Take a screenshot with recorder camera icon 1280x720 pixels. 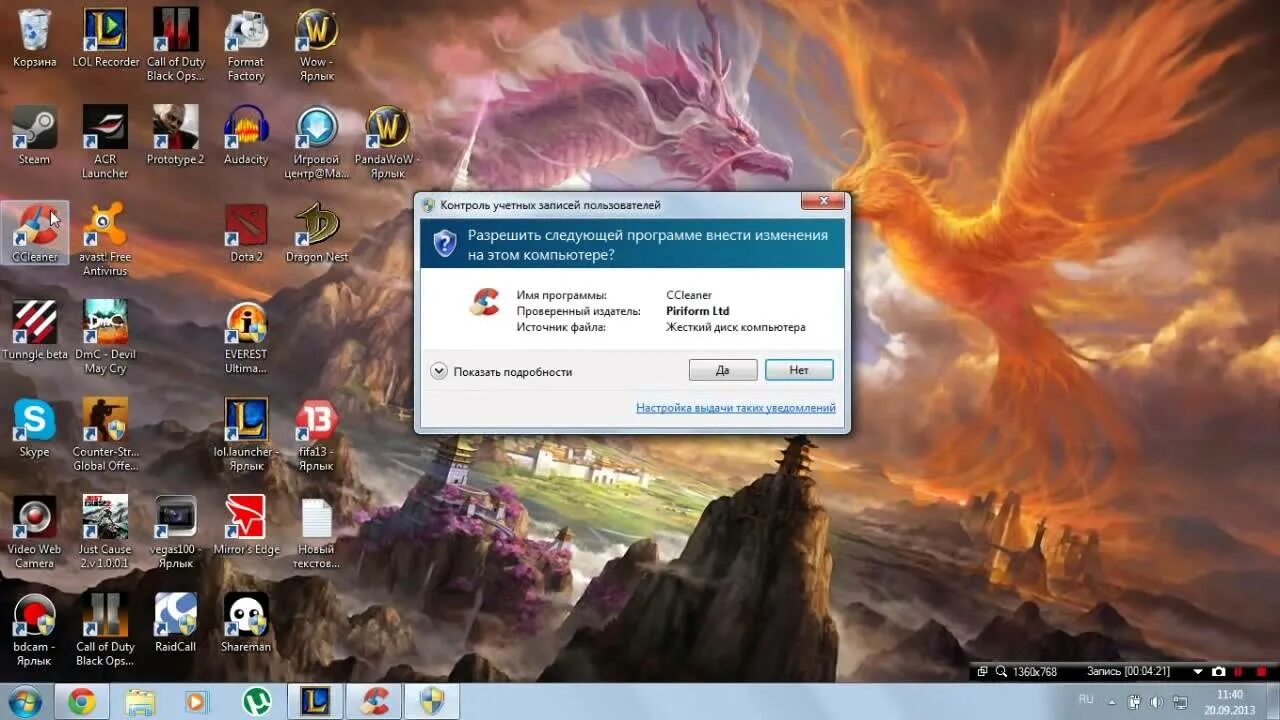1218,672
